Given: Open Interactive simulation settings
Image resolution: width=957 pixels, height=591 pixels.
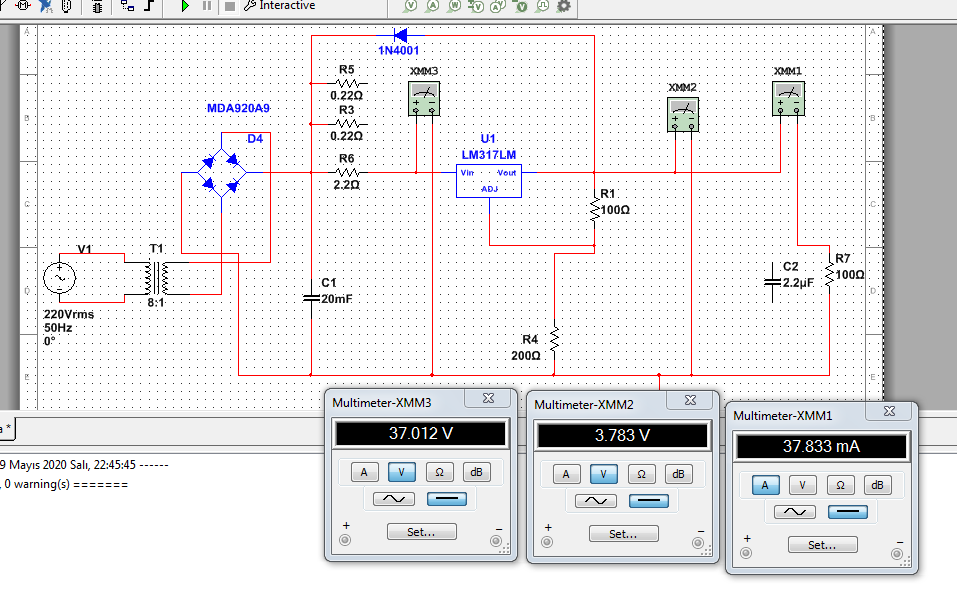Looking at the screenshot, I should 280,6.
